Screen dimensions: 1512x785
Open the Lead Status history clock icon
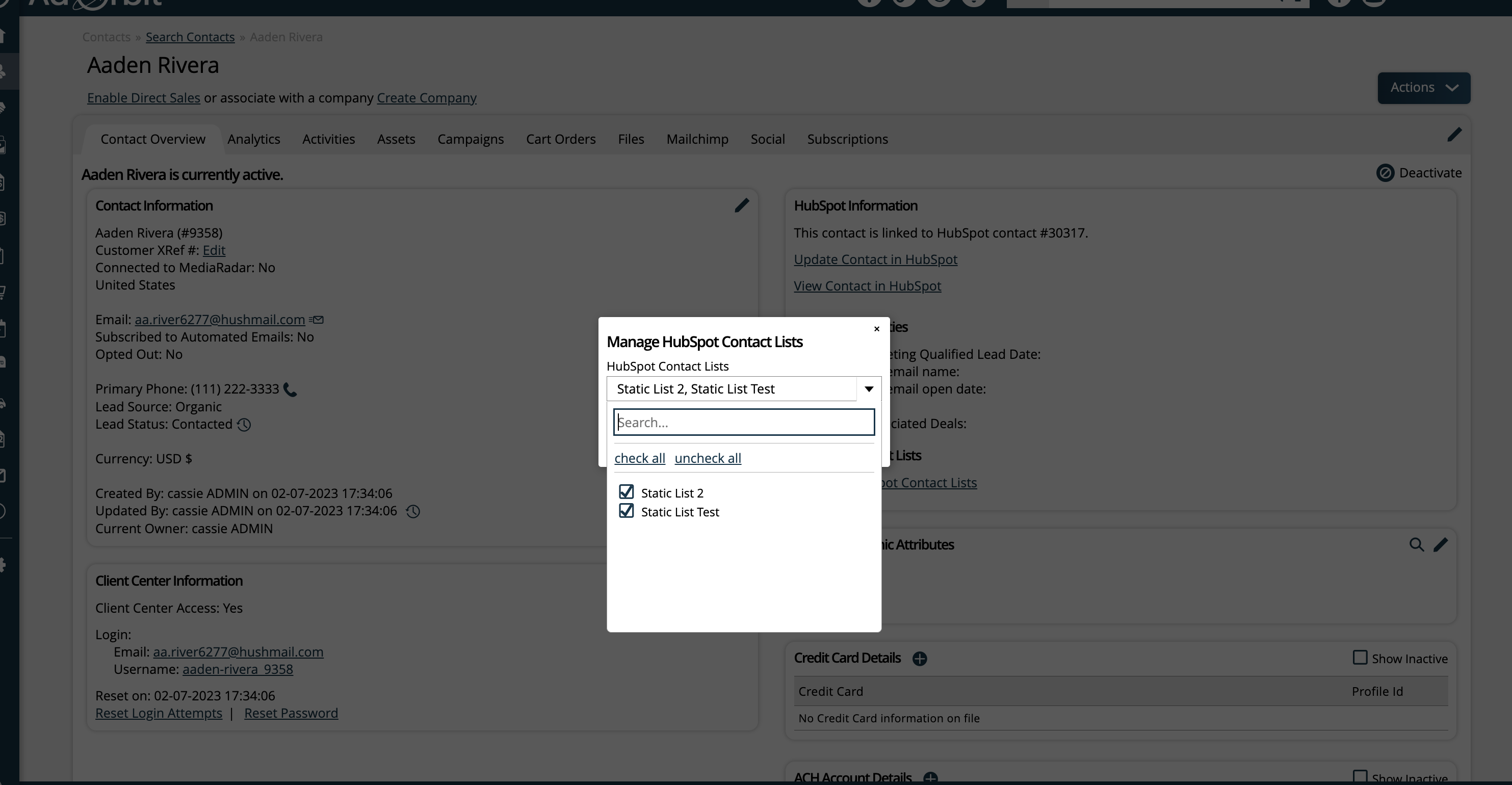pyautogui.click(x=244, y=425)
